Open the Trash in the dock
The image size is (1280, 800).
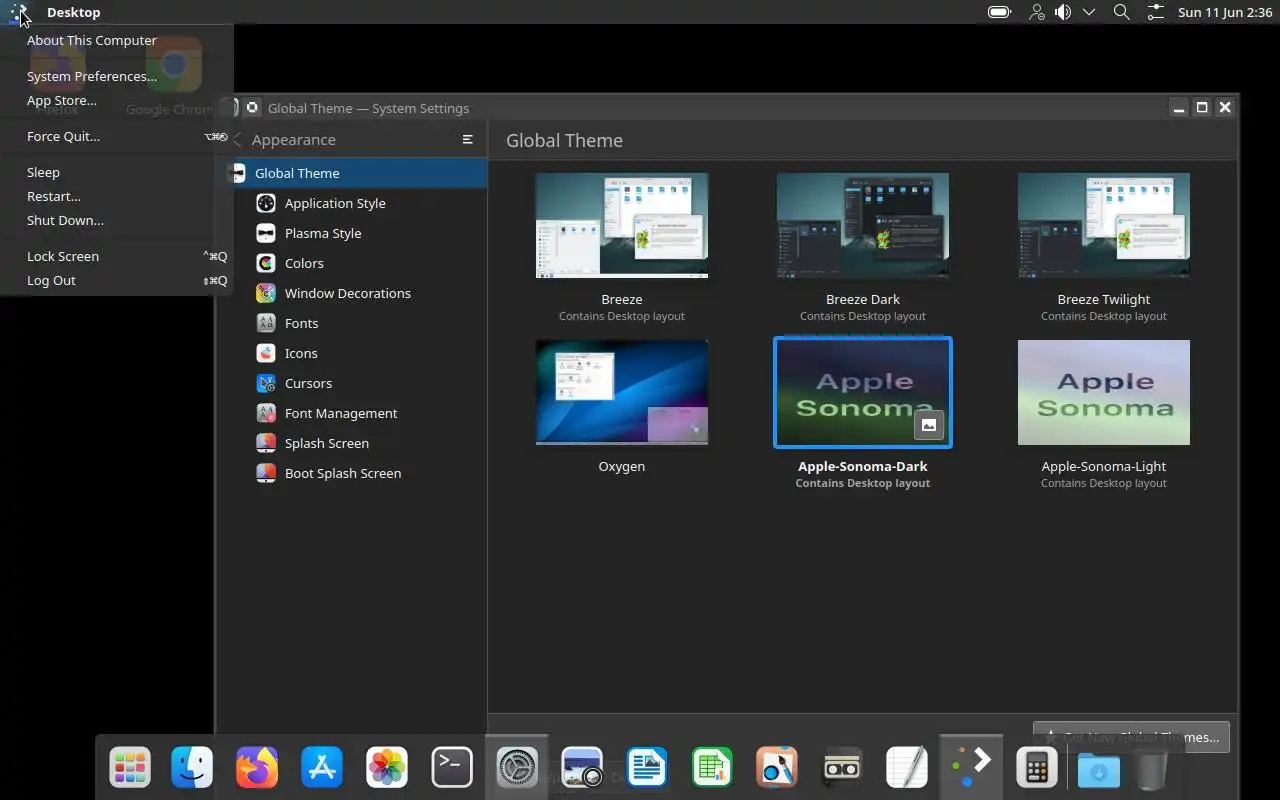coord(1151,770)
